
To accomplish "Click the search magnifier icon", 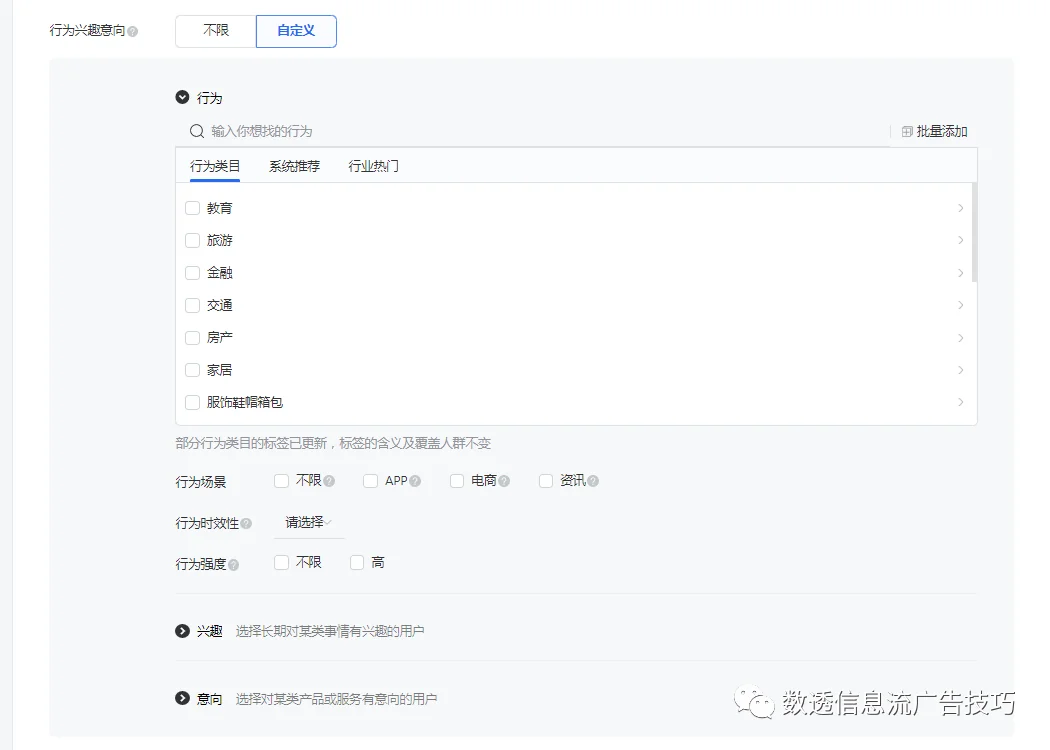I will (x=196, y=131).
